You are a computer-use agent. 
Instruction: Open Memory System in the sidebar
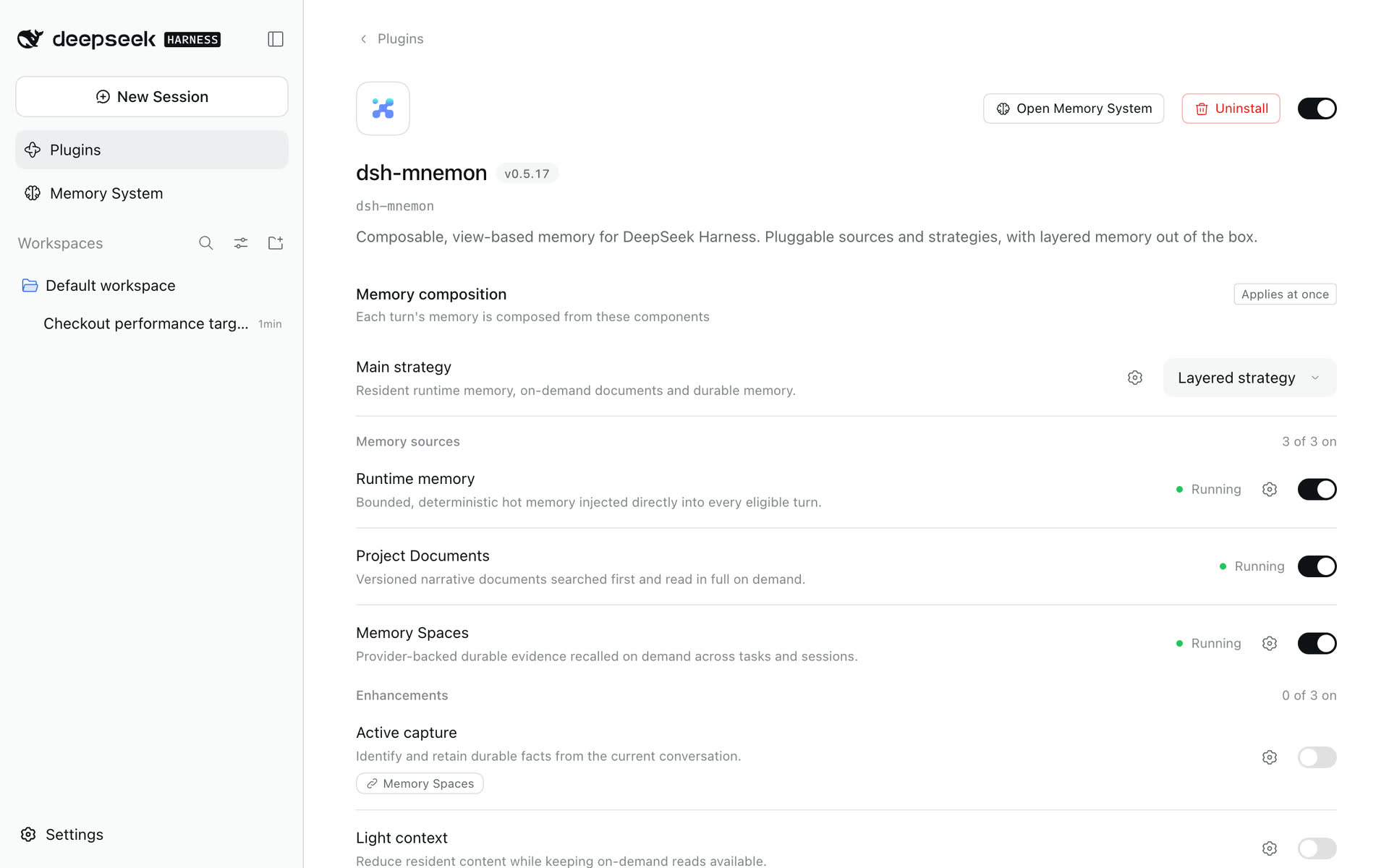coord(152,193)
